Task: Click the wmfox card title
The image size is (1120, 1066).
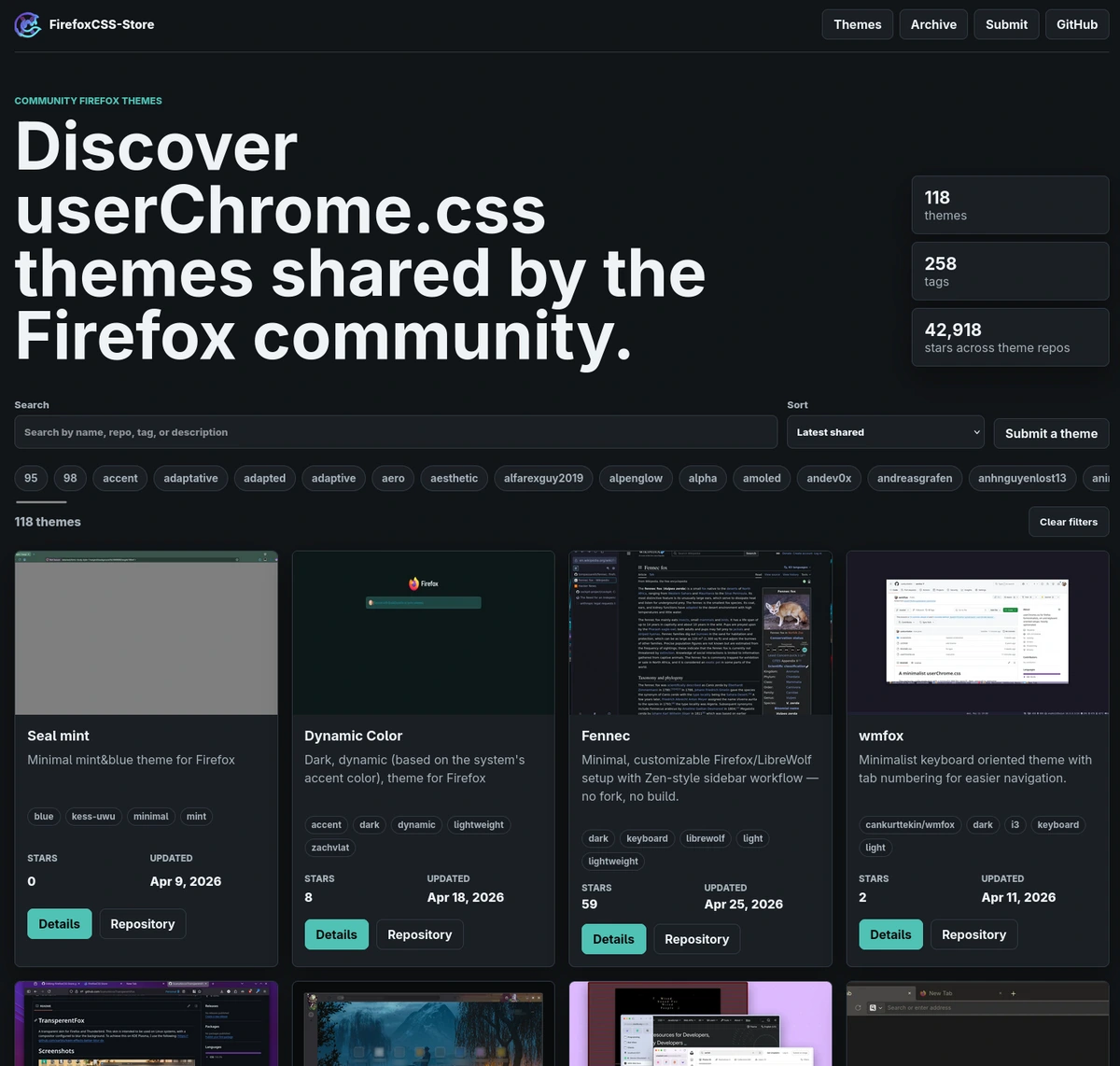Action: click(x=881, y=736)
